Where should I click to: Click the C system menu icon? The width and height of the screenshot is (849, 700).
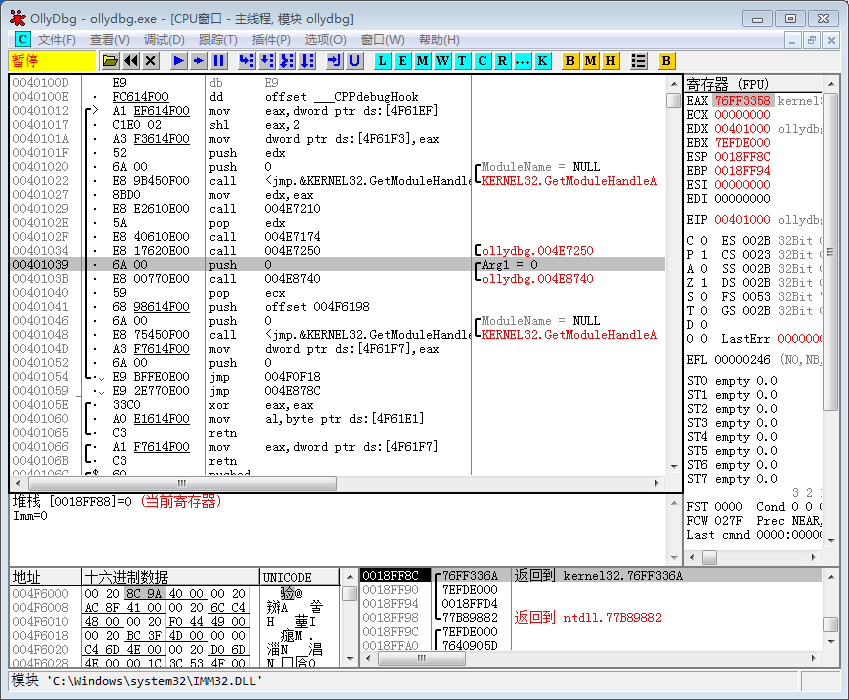[x=22, y=40]
